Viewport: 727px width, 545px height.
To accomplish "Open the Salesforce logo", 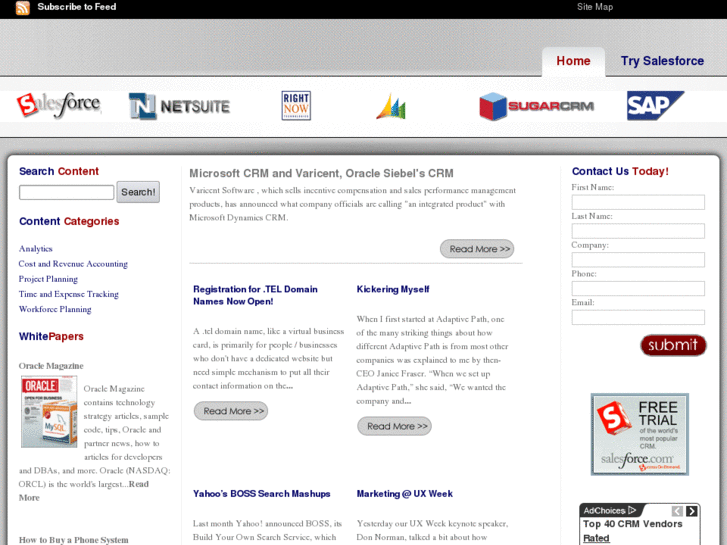I will (x=58, y=105).
